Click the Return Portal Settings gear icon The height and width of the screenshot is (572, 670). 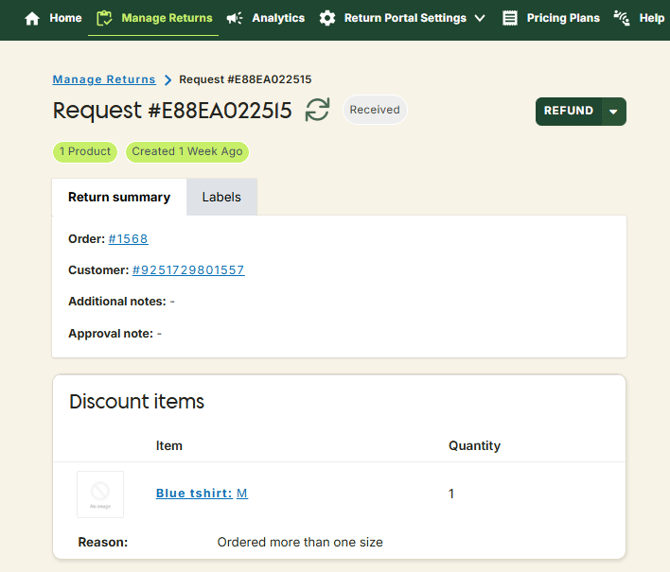pyautogui.click(x=327, y=18)
